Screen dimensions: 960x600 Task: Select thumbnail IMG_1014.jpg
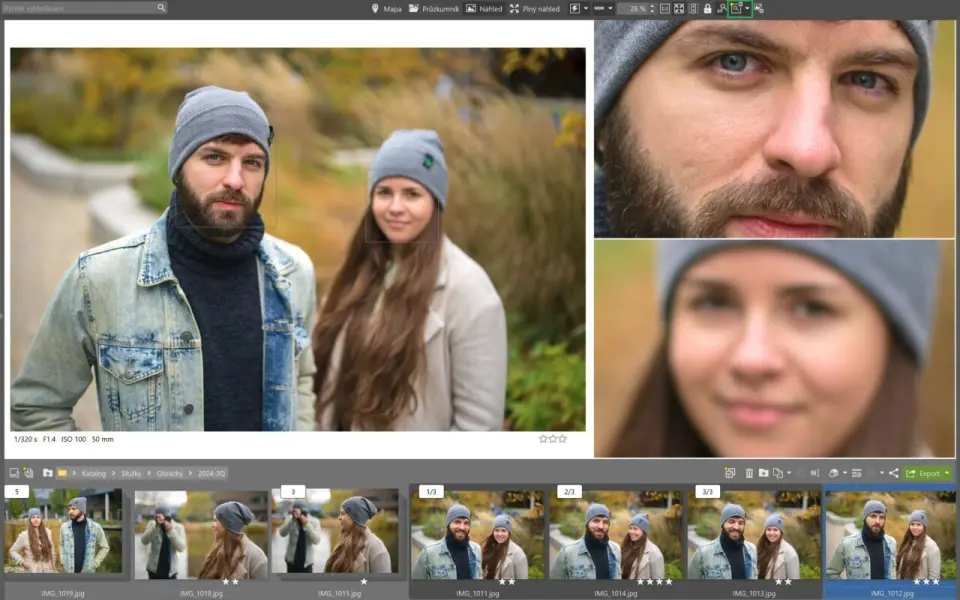click(615, 535)
